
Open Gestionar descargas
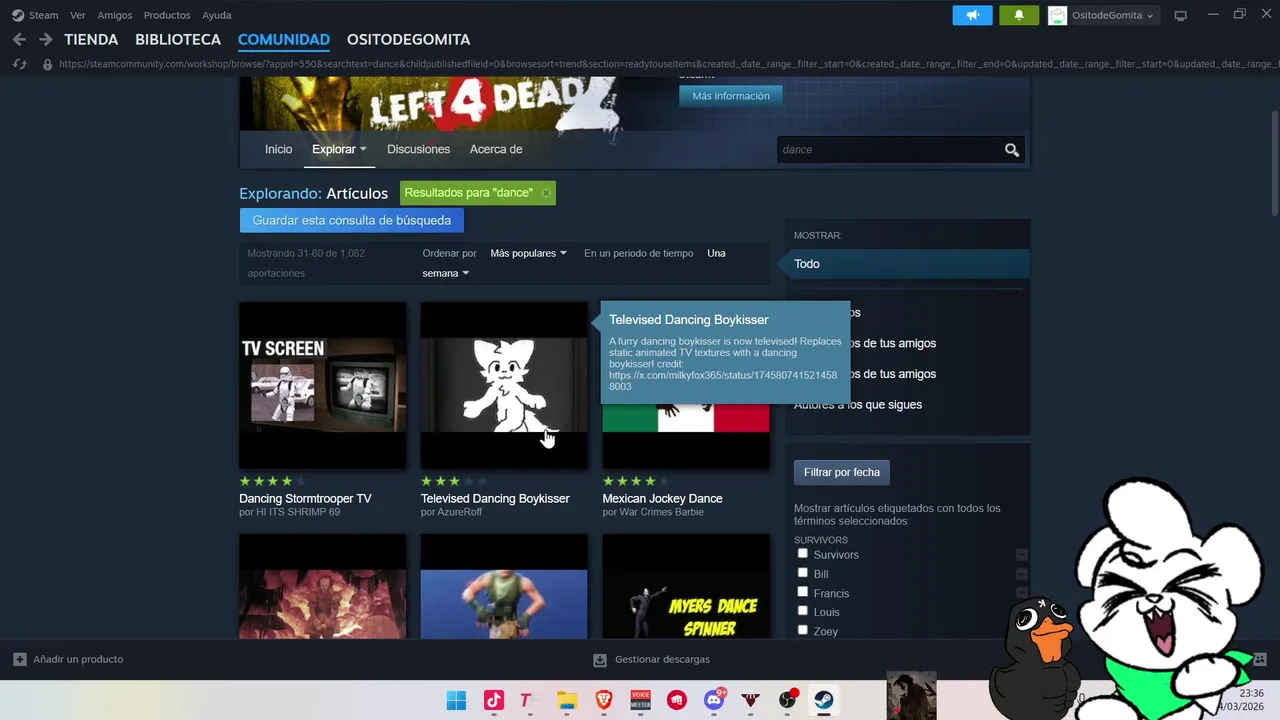point(662,660)
